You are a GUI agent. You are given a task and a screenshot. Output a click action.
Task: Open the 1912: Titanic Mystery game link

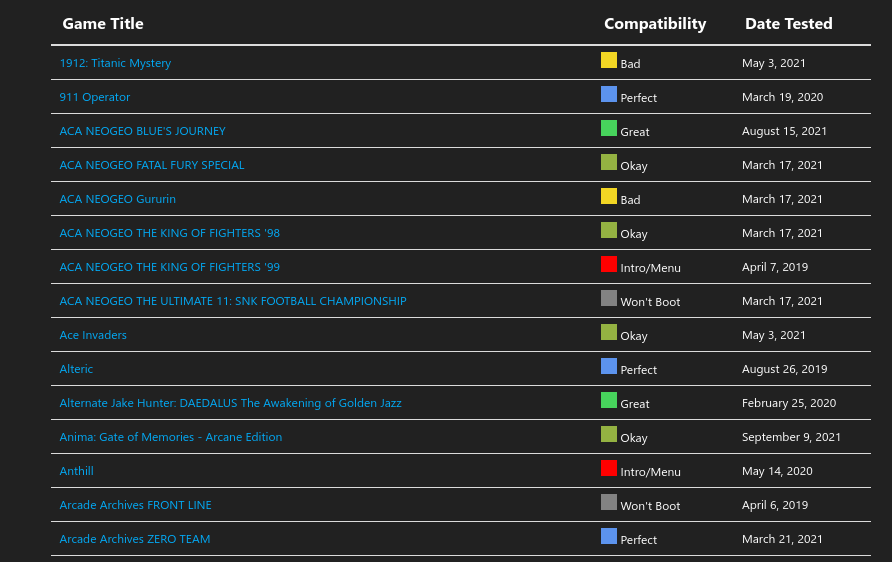pos(115,63)
